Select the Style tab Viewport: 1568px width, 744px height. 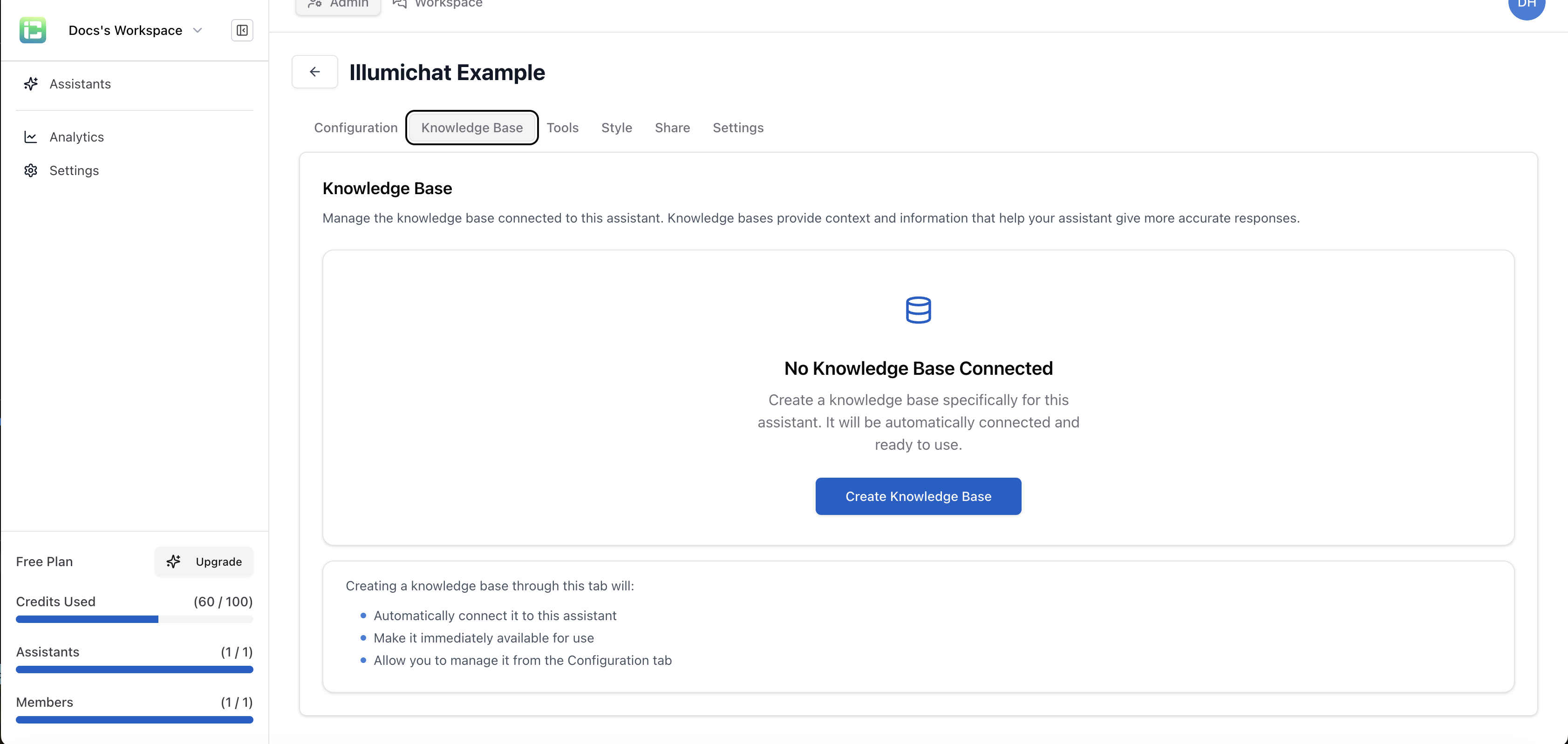pos(617,128)
